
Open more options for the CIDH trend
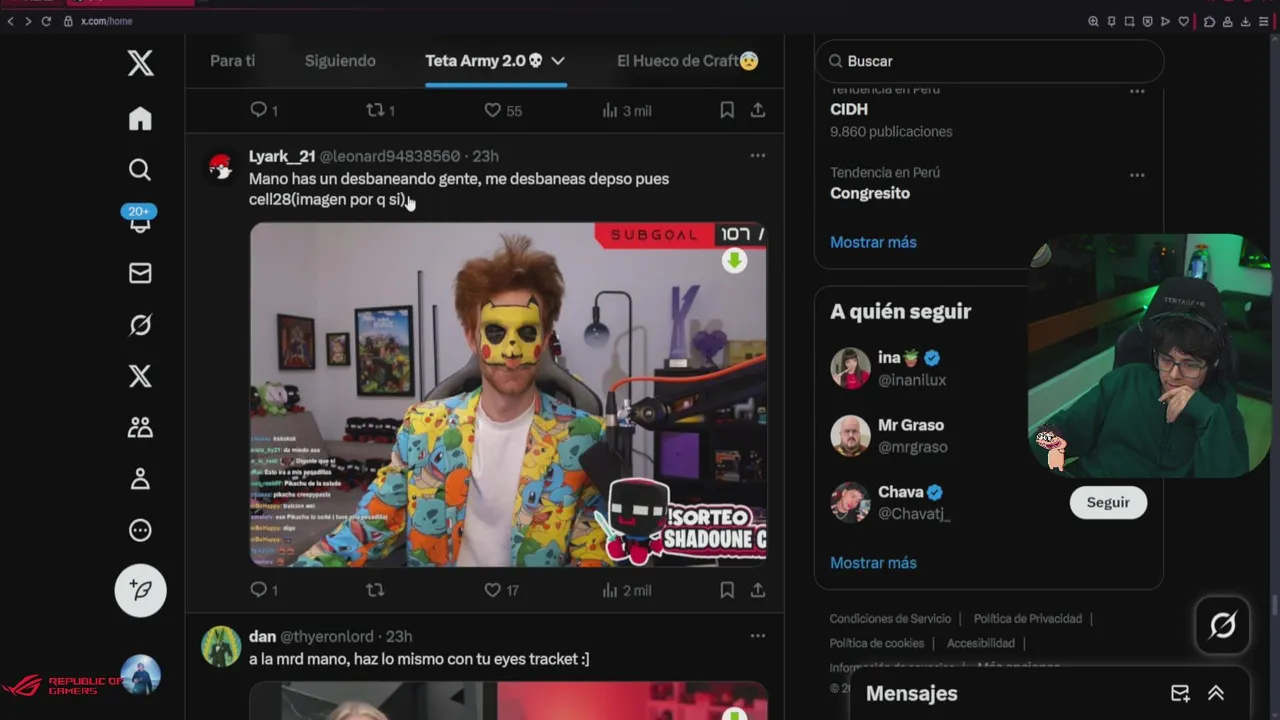coord(1137,91)
